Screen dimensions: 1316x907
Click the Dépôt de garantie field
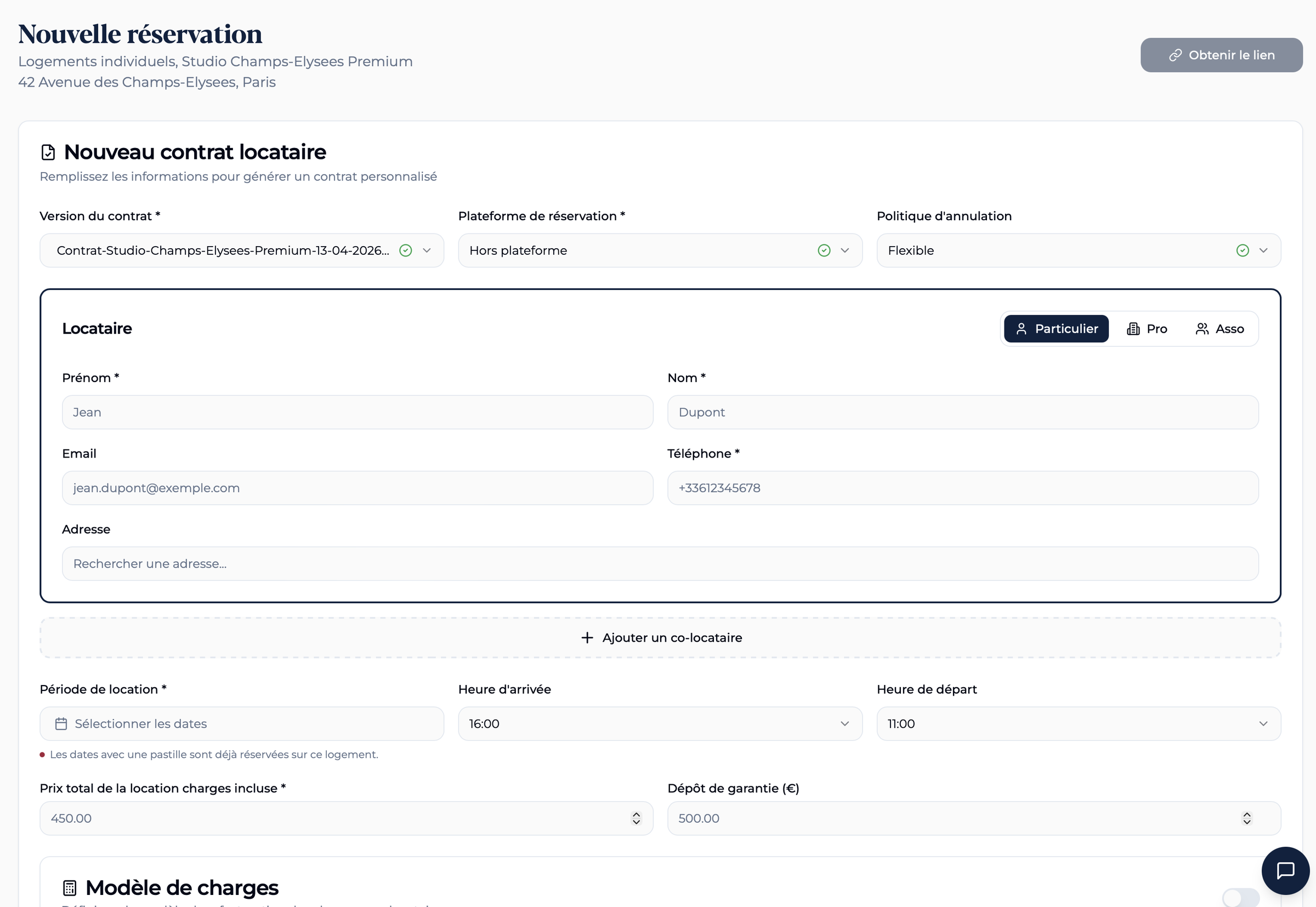974,818
